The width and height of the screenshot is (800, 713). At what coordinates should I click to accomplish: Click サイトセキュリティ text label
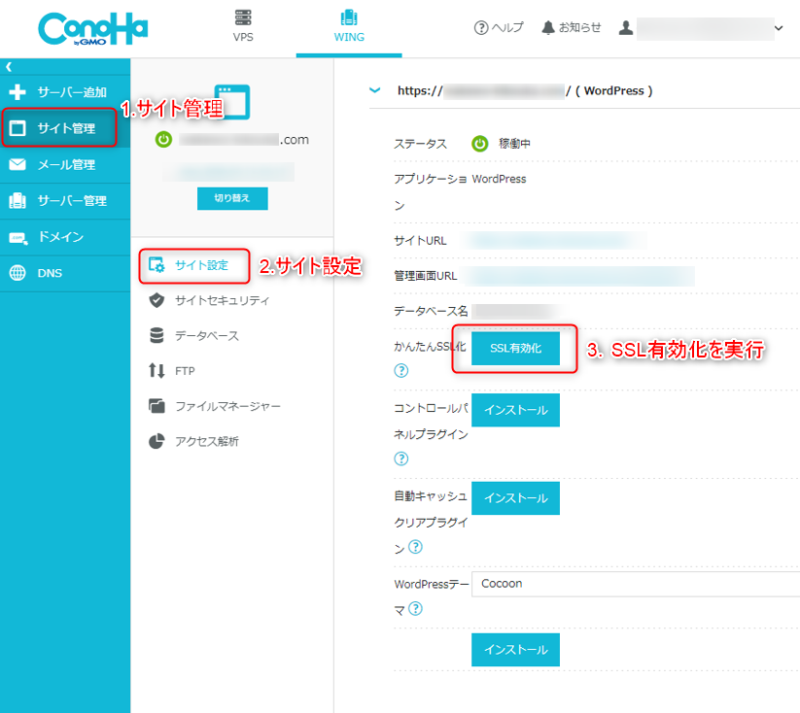point(222,301)
